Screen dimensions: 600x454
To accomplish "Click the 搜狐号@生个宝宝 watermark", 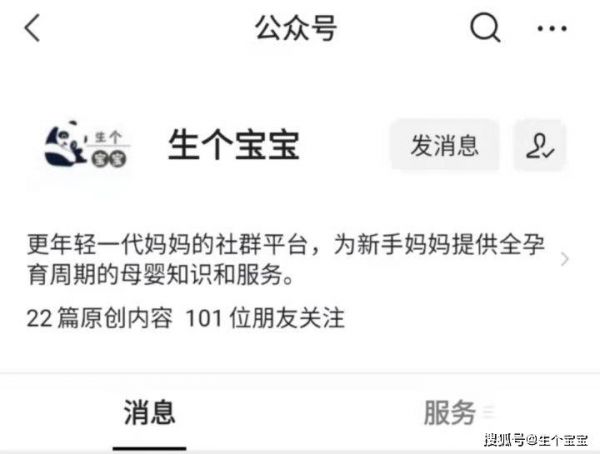I will click(536, 440).
